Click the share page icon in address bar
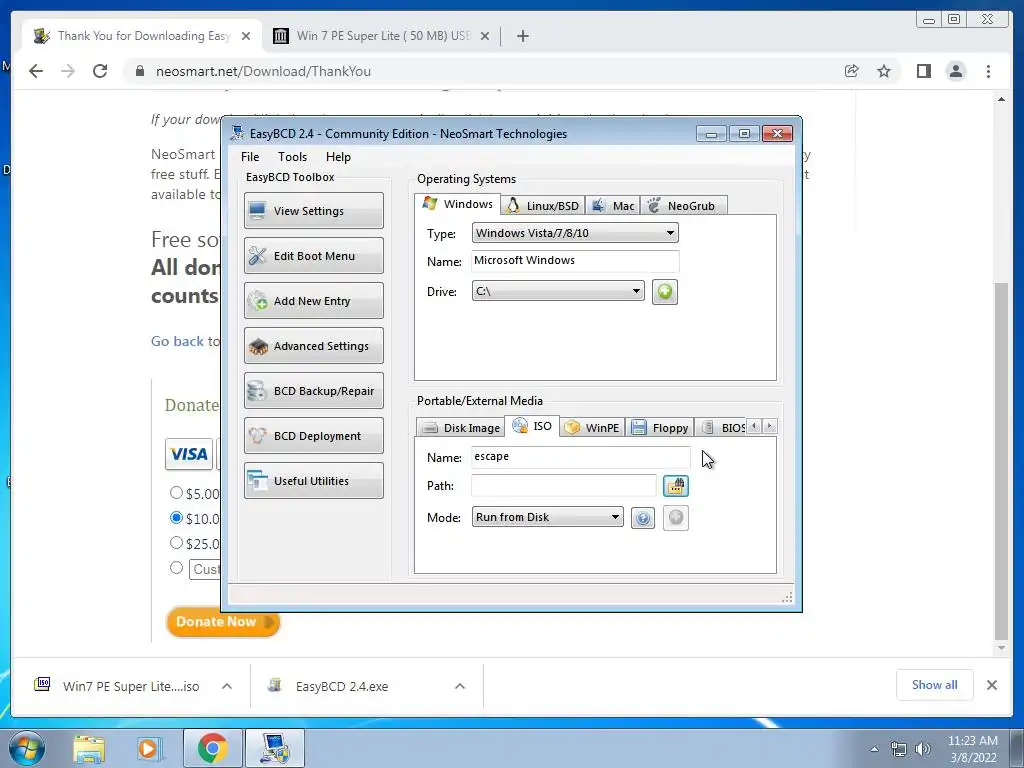This screenshot has width=1024, height=768. [x=851, y=71]
